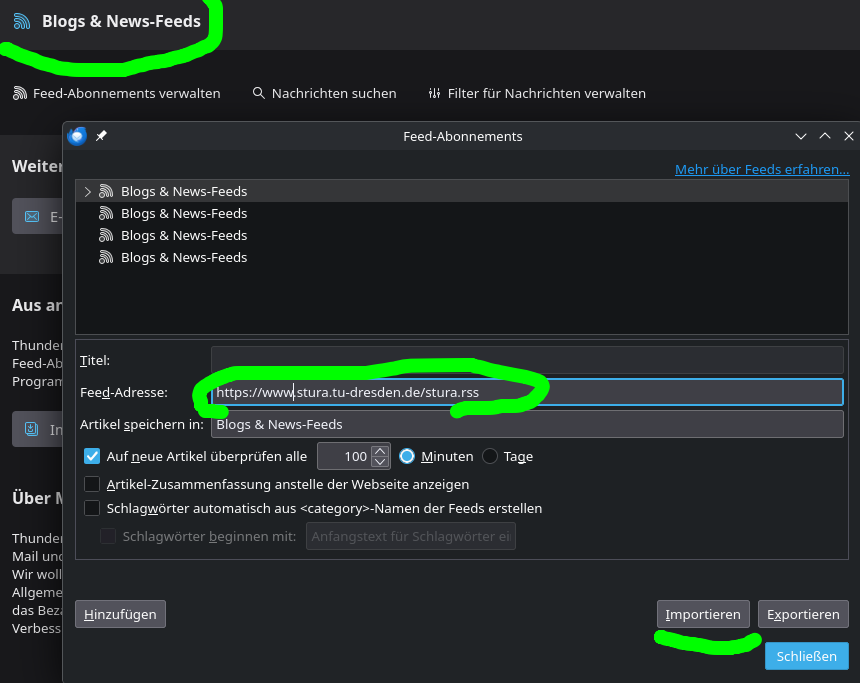
Task: Open the Artikel speichern in folder selector
Action: [x=527, y=424]
